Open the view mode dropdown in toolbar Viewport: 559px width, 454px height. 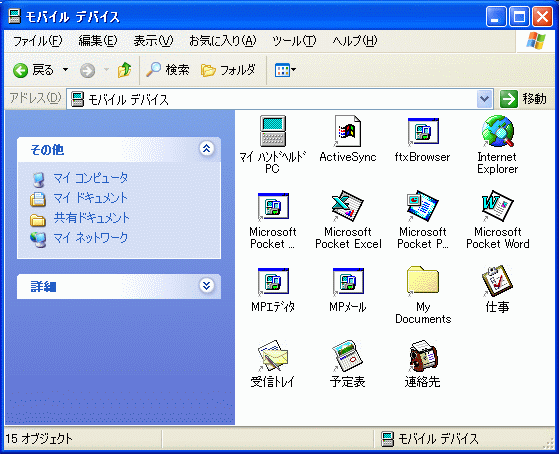click(285, 70)
